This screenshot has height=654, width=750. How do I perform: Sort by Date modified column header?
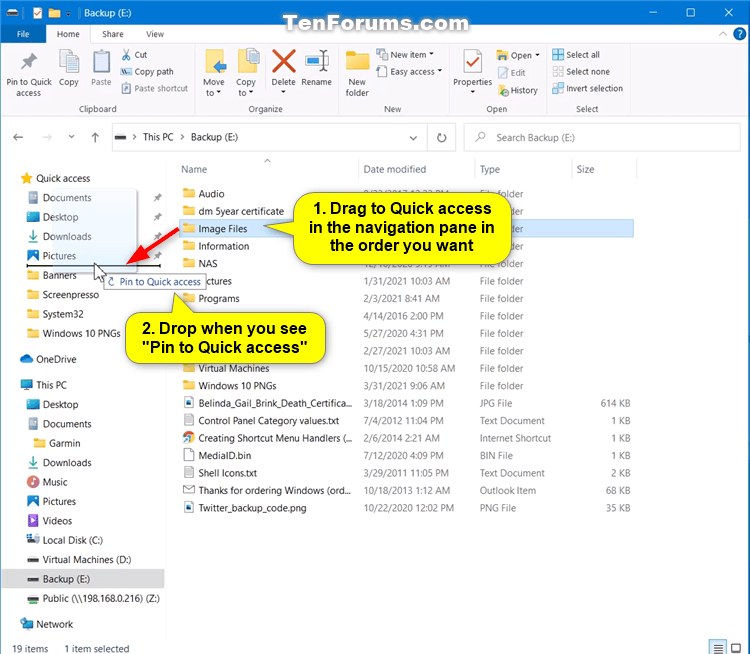[395, 169]
